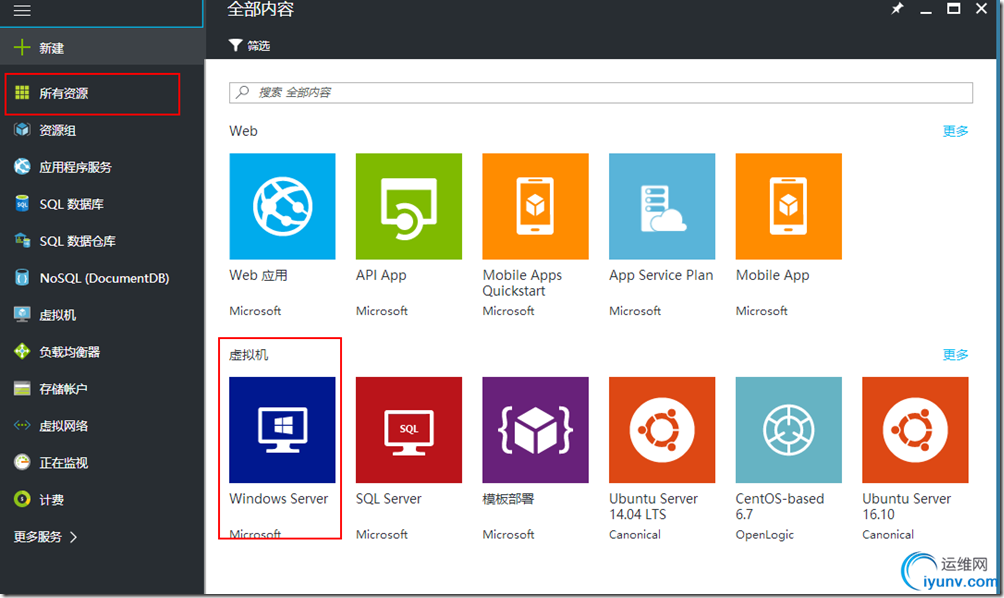Choose the Ubuntu Server 14.04 LTS tile
This screenshot has width=1004, height=598.
[x=662, y=430]
